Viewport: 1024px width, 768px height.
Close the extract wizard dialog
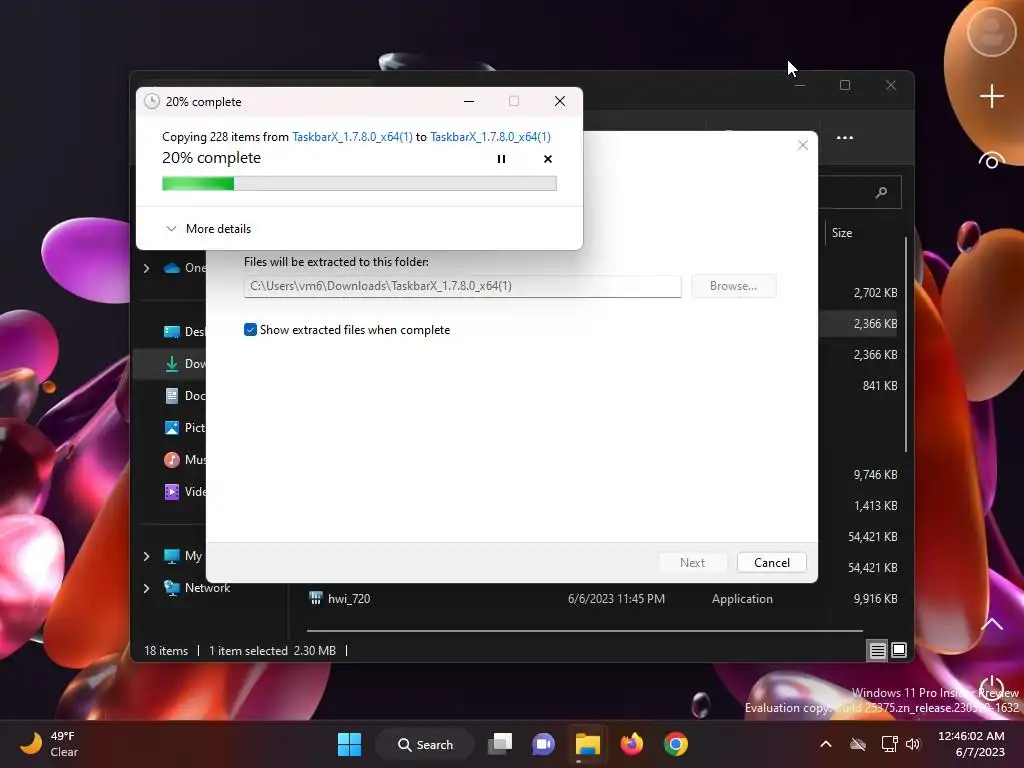(803, 145)
